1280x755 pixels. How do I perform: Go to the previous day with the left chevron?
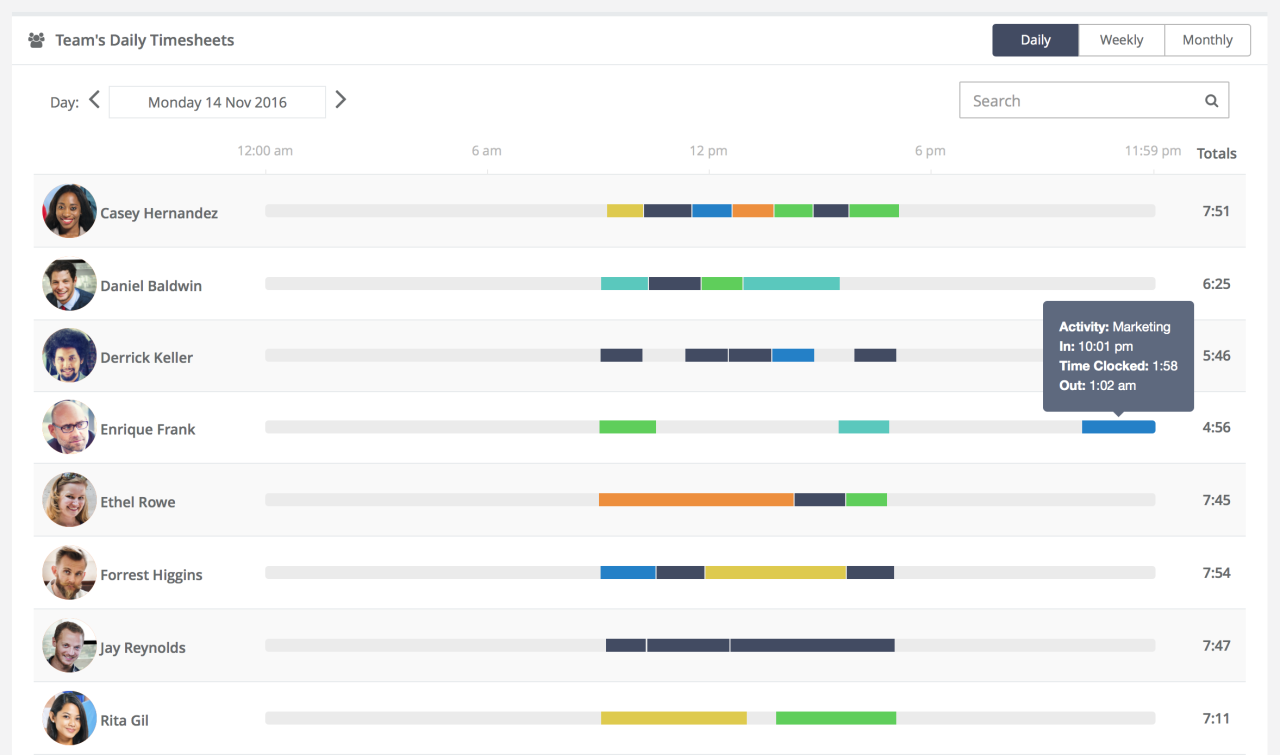[93, 99]
